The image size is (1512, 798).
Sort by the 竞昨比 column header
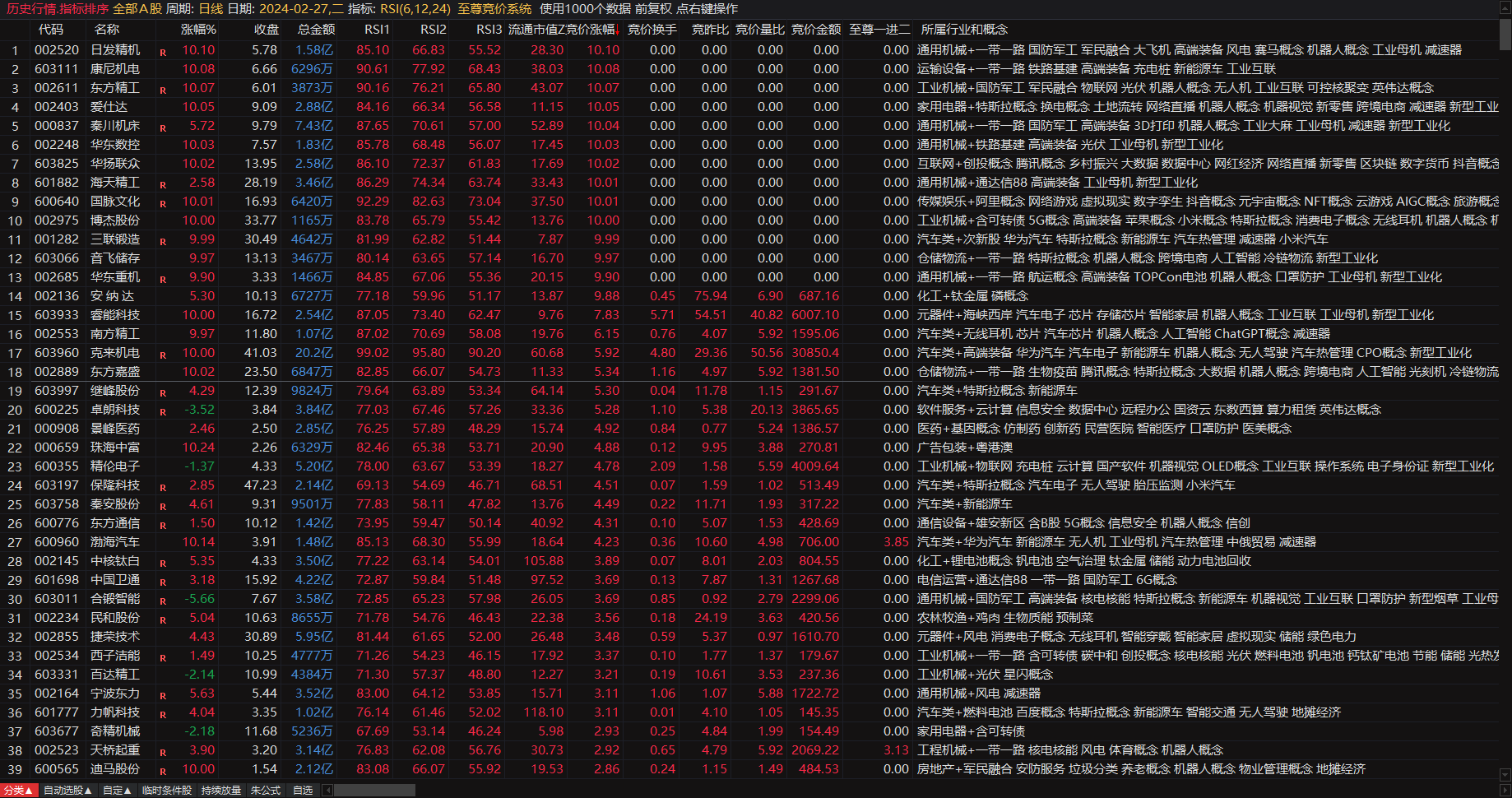point(709,29)
